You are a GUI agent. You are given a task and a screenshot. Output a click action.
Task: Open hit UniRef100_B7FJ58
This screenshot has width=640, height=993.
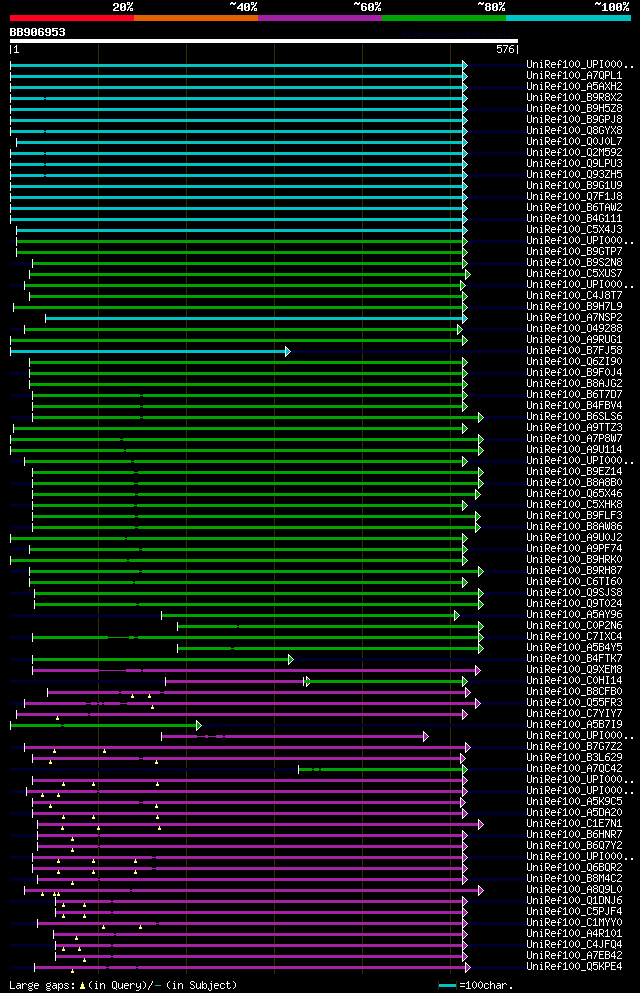(574, 350)
